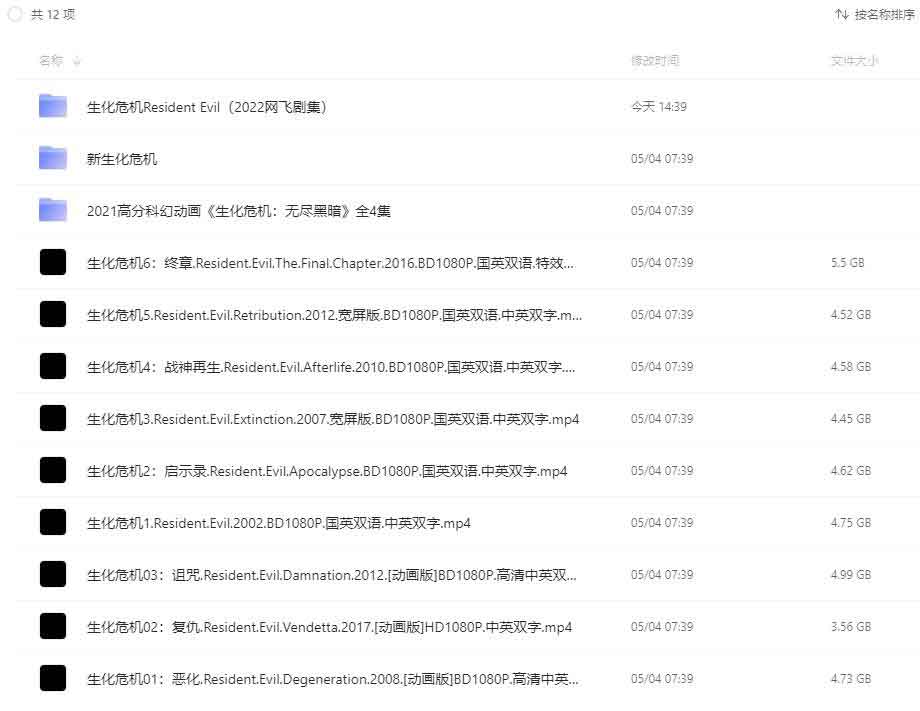
Task: Click the sort arrows icon beside 按名称排序
Action: click(841, 15)
